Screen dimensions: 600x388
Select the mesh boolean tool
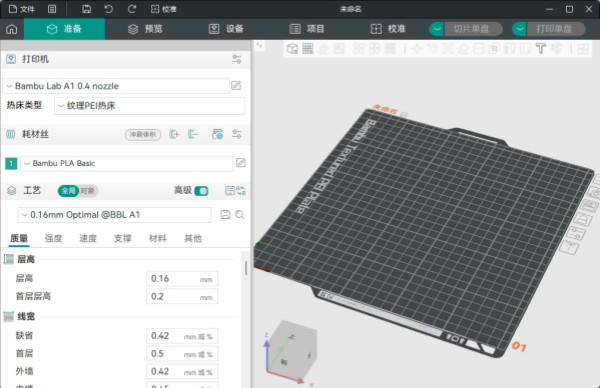(x=494, y=49)
